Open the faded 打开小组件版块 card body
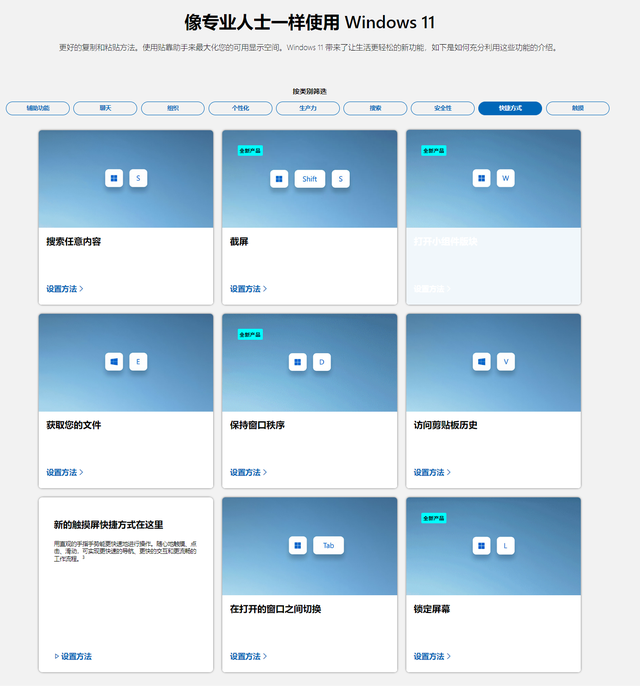 [493, 266]
